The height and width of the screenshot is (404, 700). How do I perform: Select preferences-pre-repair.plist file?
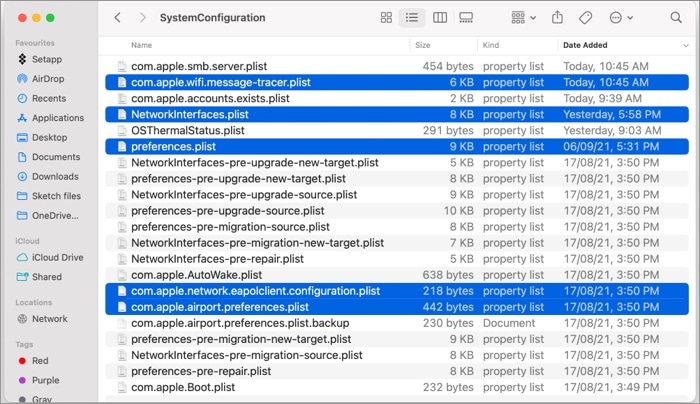pyautogui.click(x=397, y=372)
